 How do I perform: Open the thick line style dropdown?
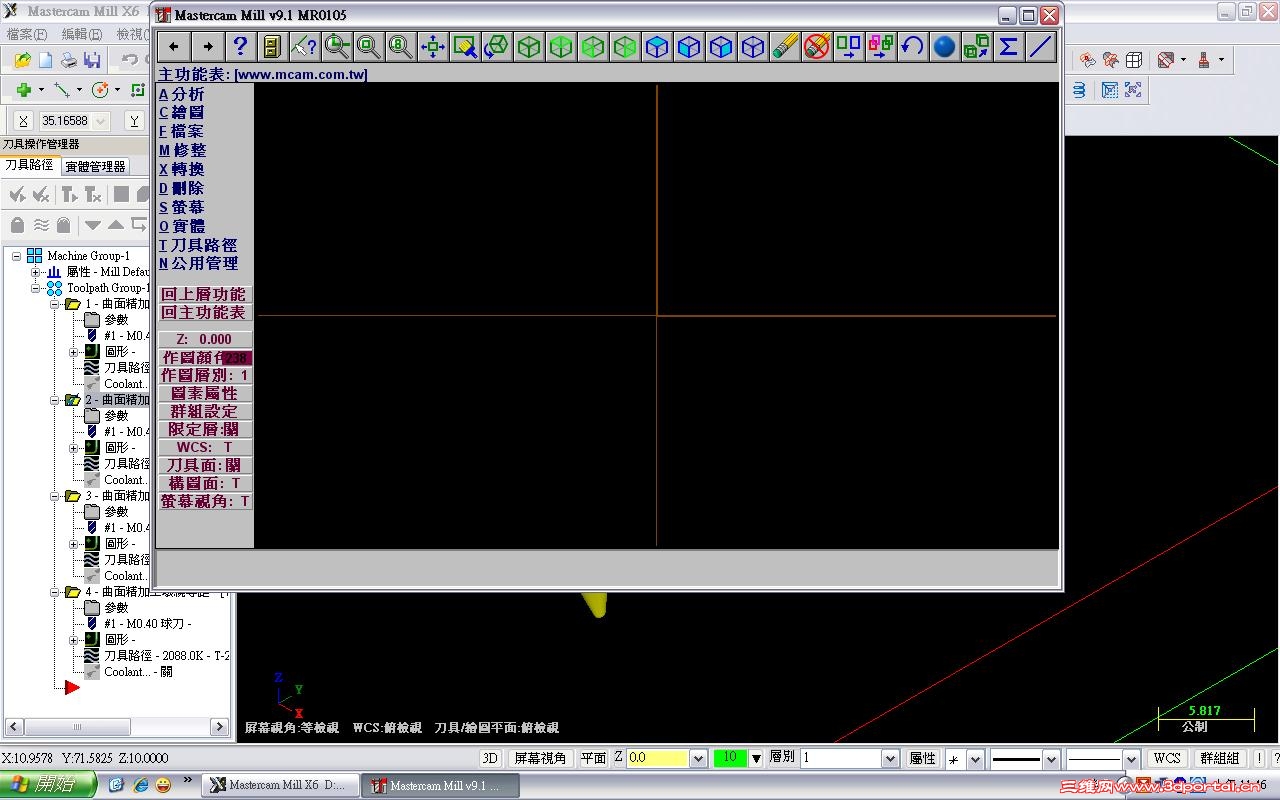coord(1051,759)
